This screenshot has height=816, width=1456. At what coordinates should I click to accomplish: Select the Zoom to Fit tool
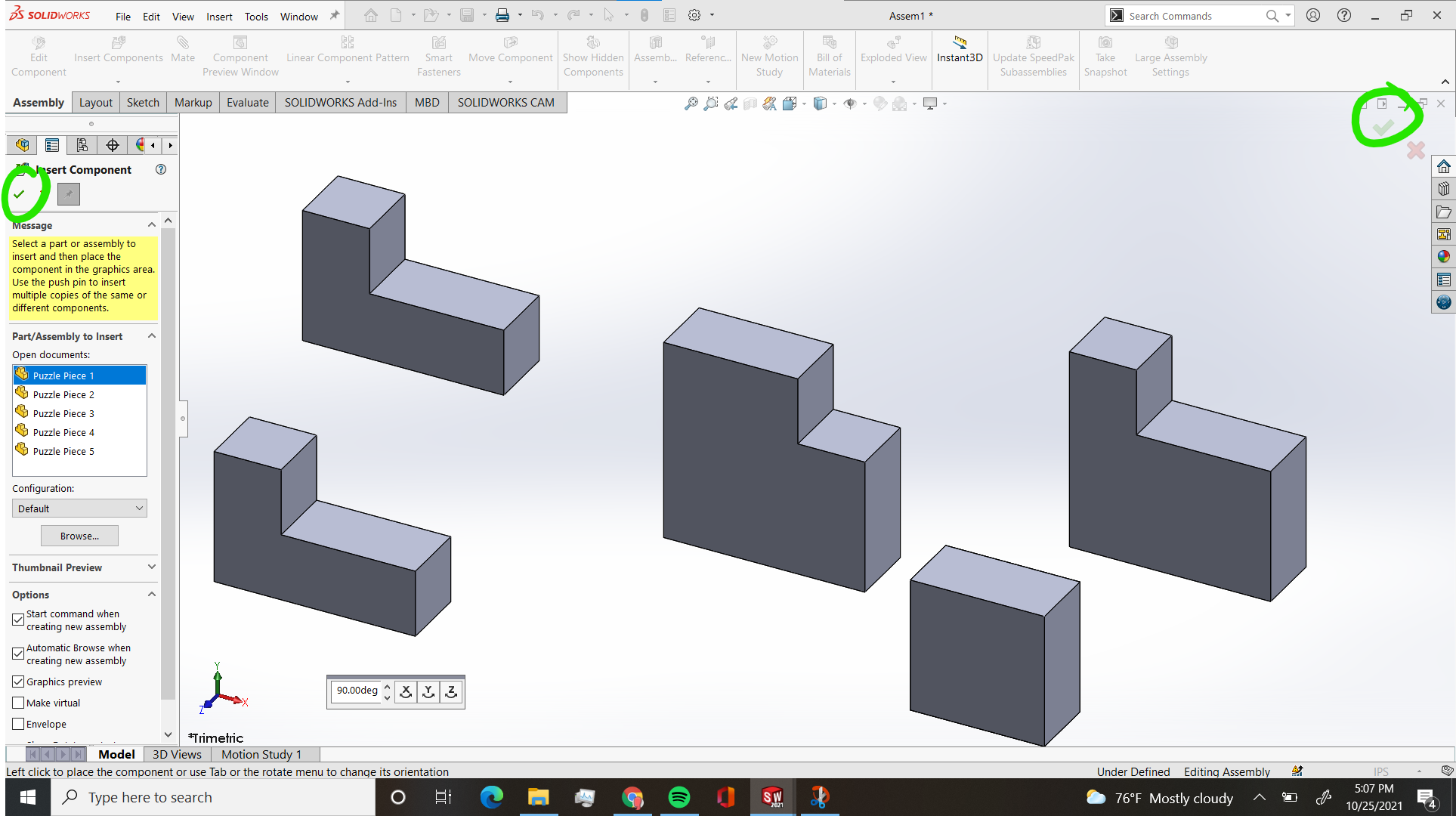692,104
